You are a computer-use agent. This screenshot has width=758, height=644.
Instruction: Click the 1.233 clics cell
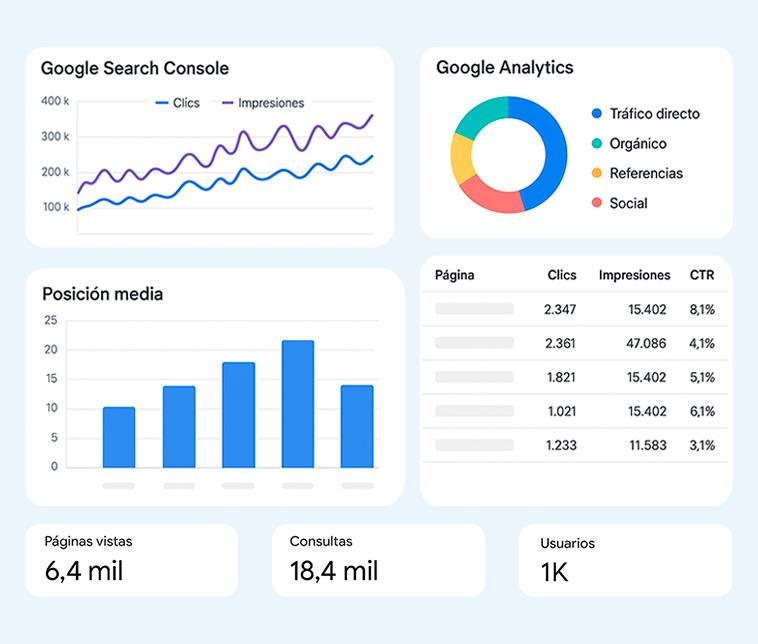(561, 445)
